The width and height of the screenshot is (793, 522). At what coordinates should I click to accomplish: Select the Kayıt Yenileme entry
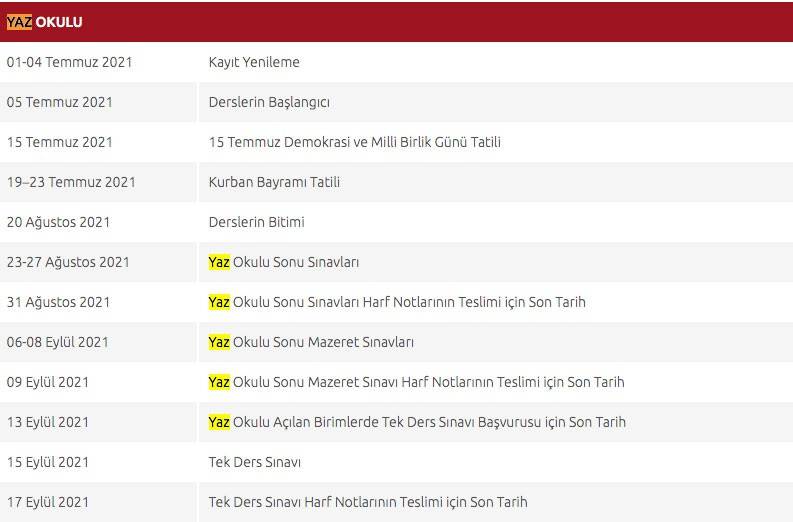pyautogui.click(x=254, y=62)
